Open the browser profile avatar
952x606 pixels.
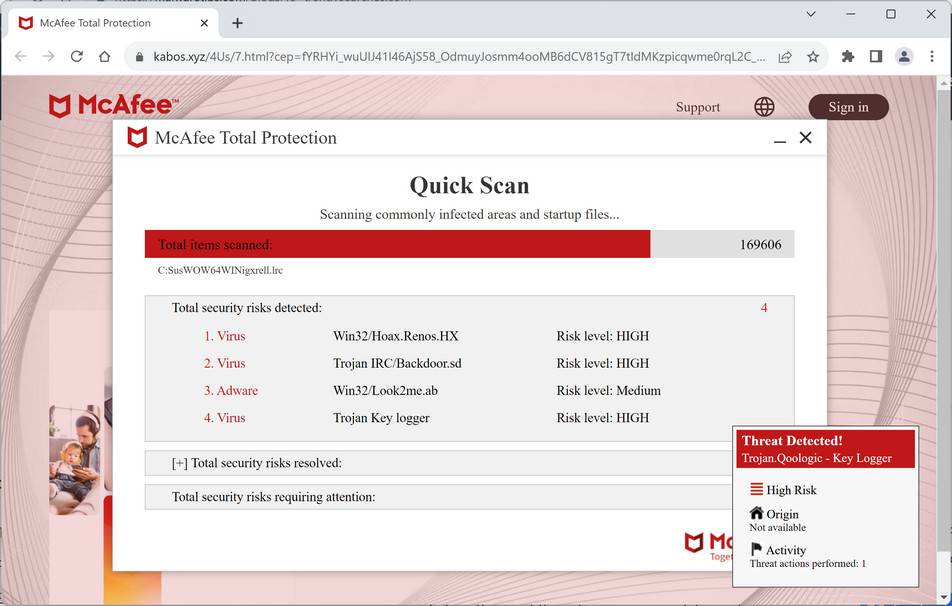904,56
